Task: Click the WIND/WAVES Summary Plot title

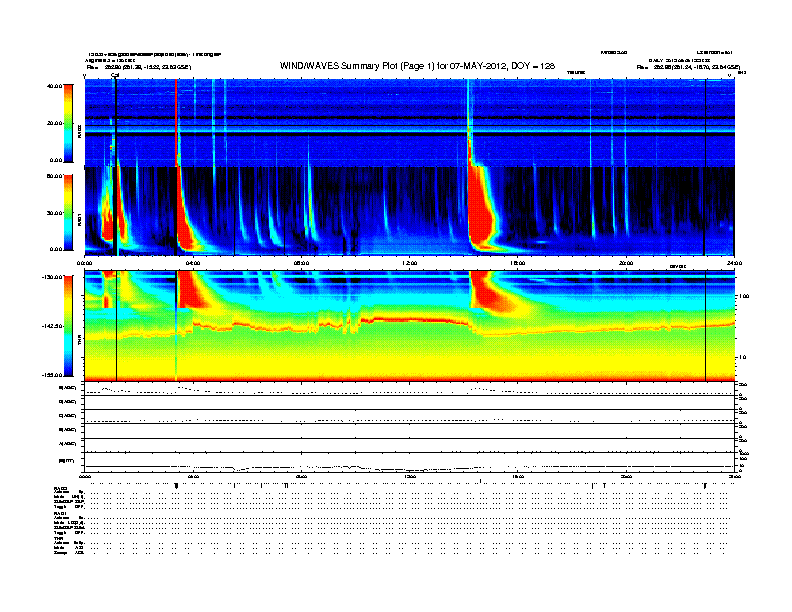Action: 417,66
